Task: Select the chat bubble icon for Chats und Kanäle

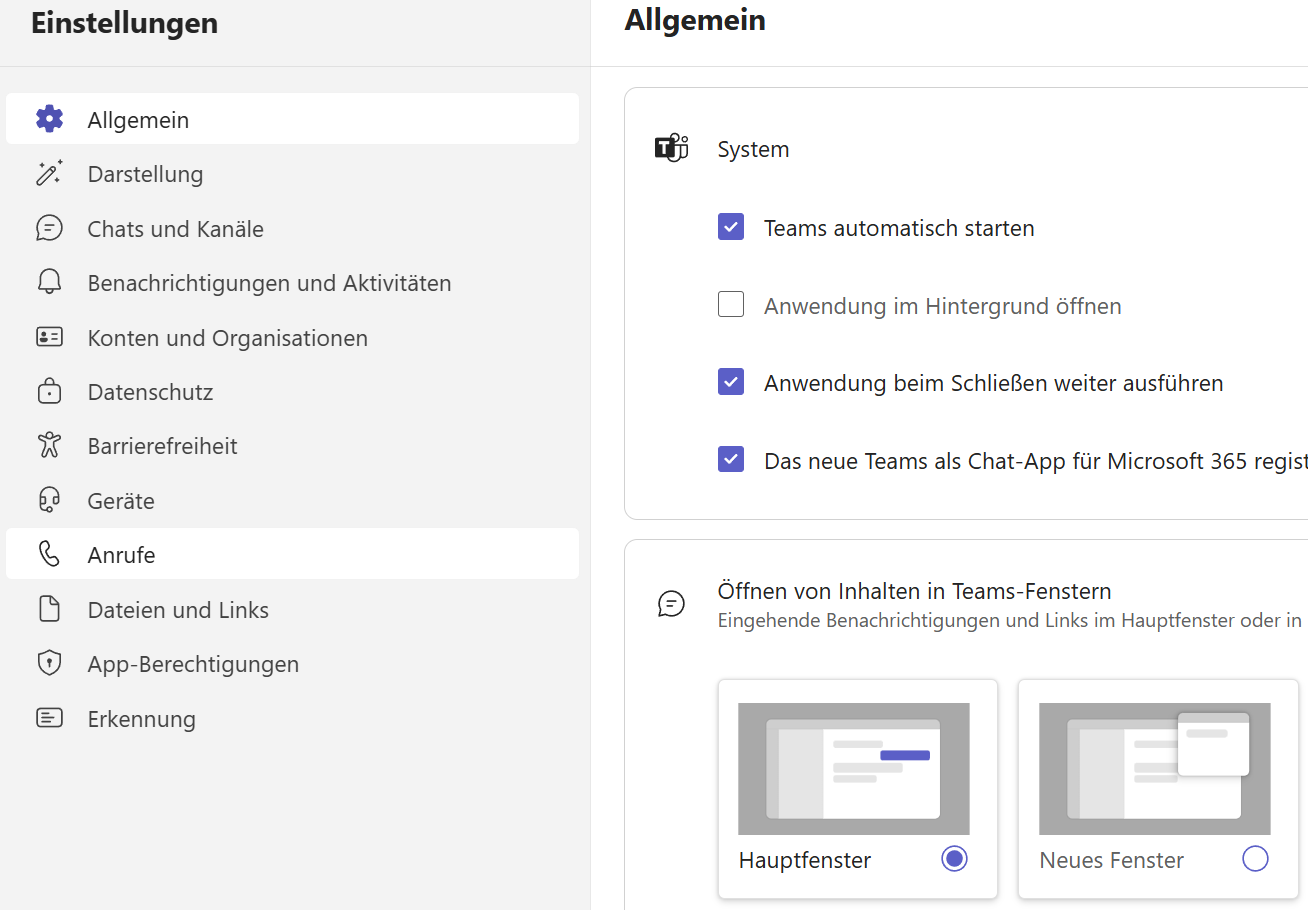Action: point(49,228)
